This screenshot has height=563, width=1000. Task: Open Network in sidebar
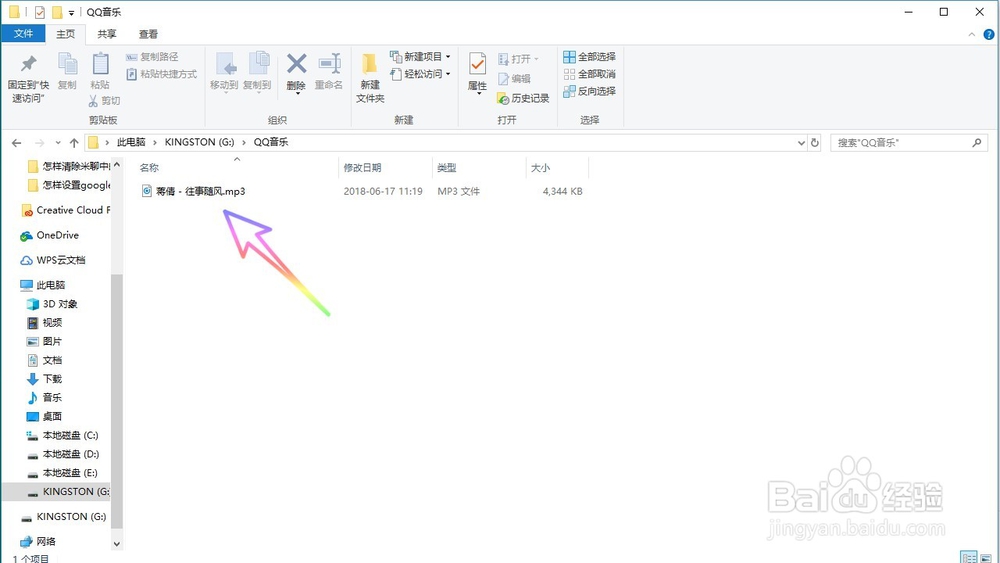point(38,541)
